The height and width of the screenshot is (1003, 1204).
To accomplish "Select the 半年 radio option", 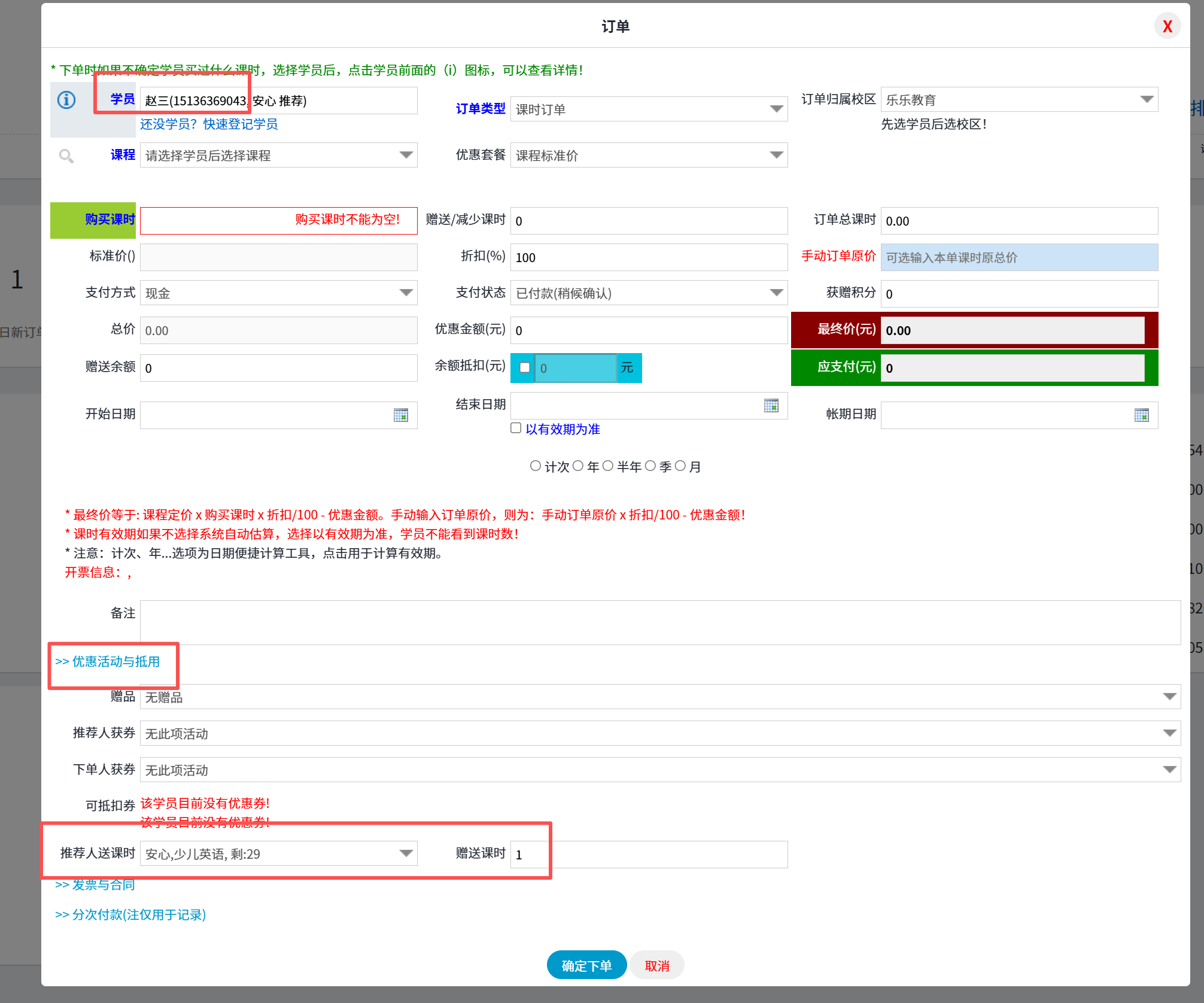I will [x=607, y=466].
